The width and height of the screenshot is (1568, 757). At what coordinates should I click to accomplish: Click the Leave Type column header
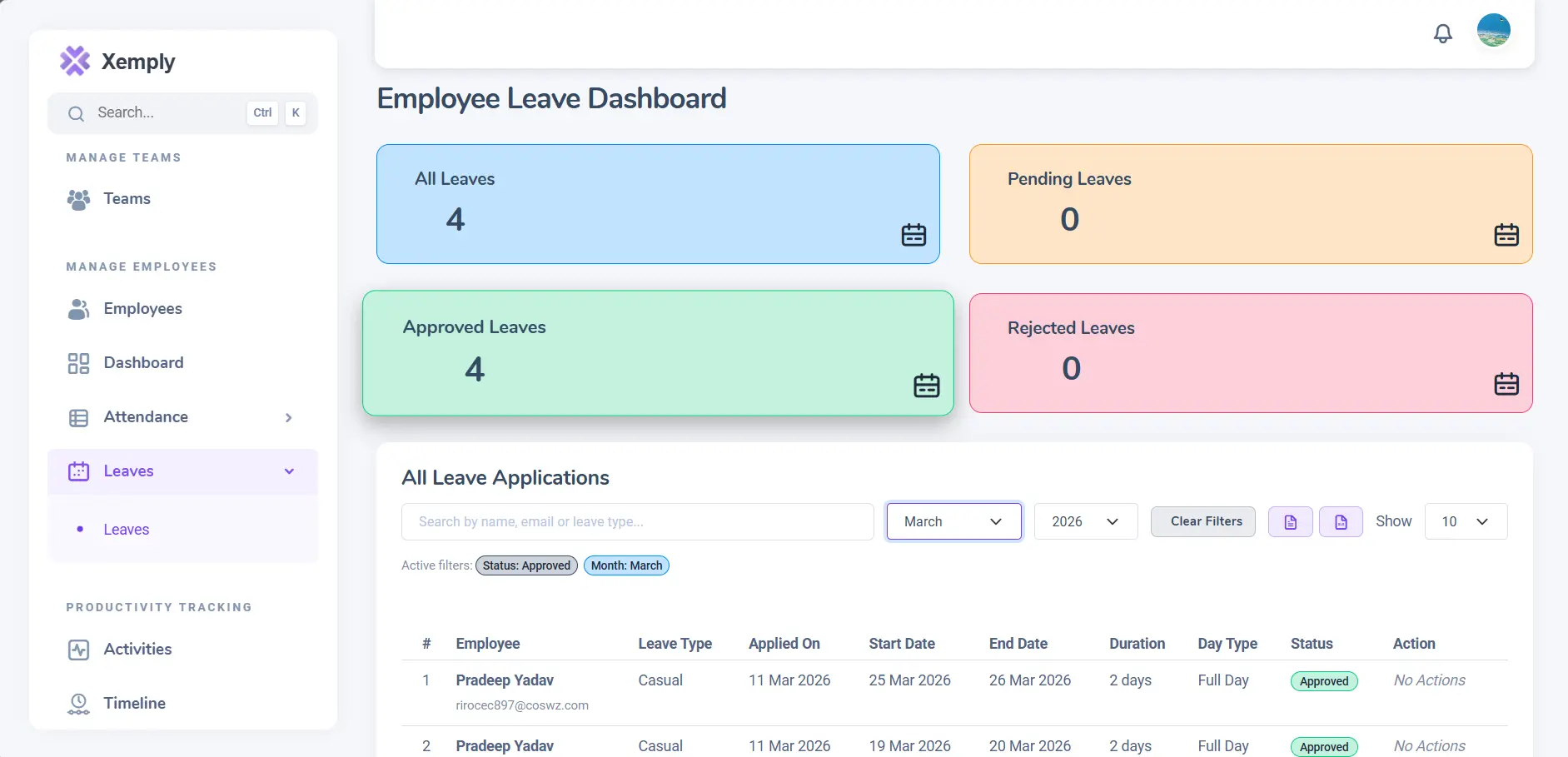click(x=675, y=644)
